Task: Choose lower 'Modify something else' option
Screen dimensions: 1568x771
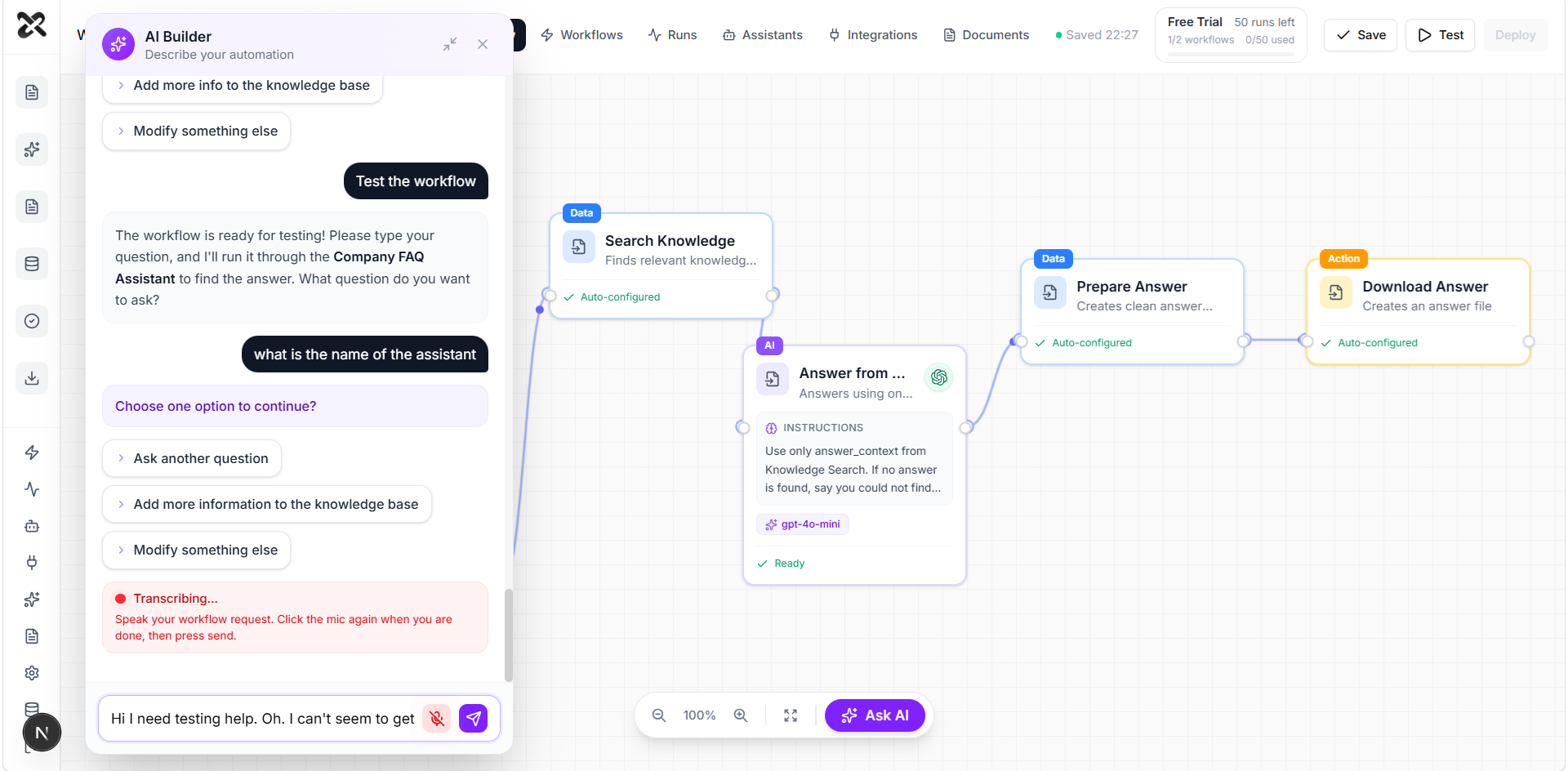Action: pyautogui.click(x=197, y=550)
